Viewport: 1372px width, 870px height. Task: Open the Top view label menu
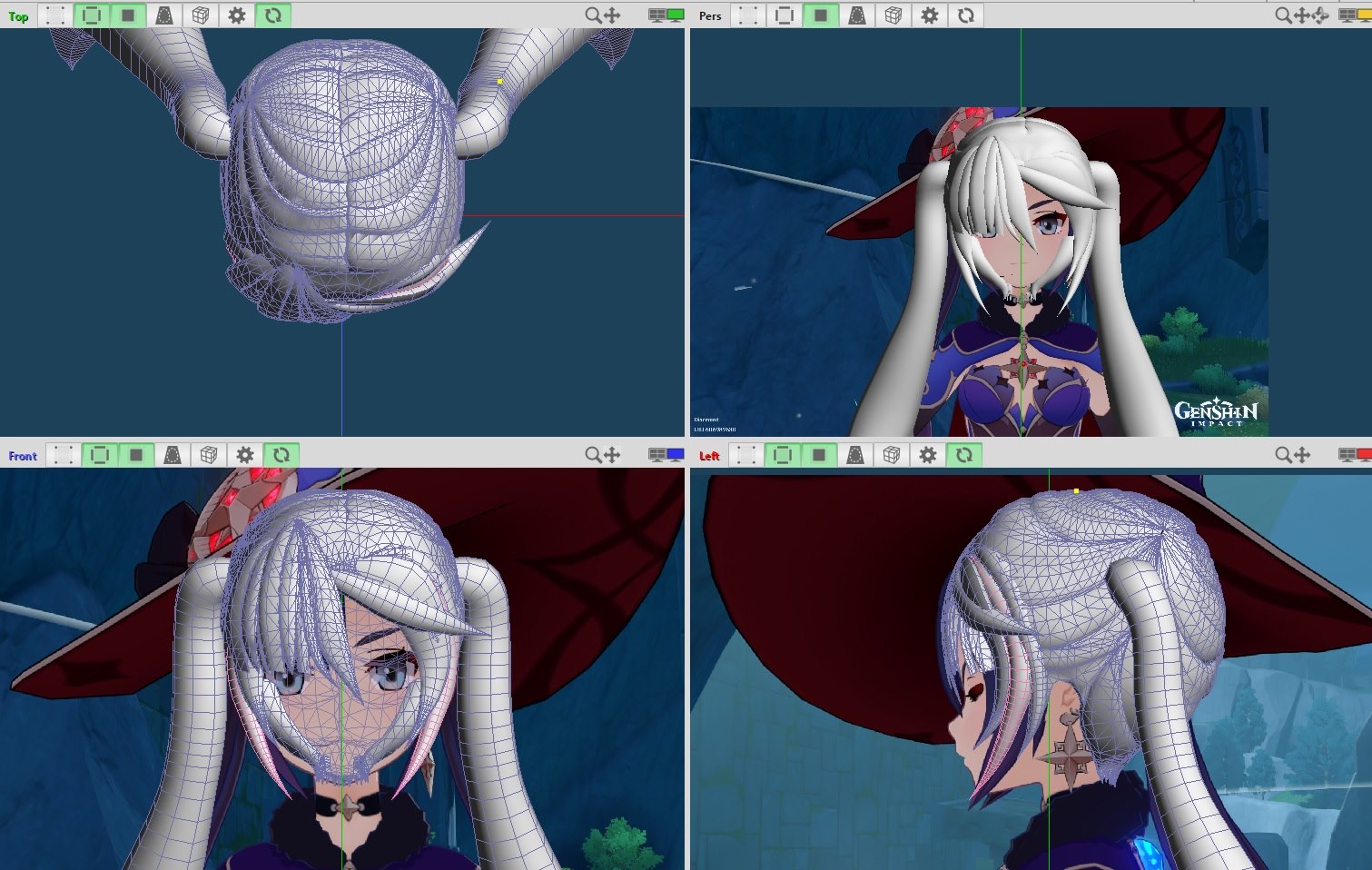point(18,16)
